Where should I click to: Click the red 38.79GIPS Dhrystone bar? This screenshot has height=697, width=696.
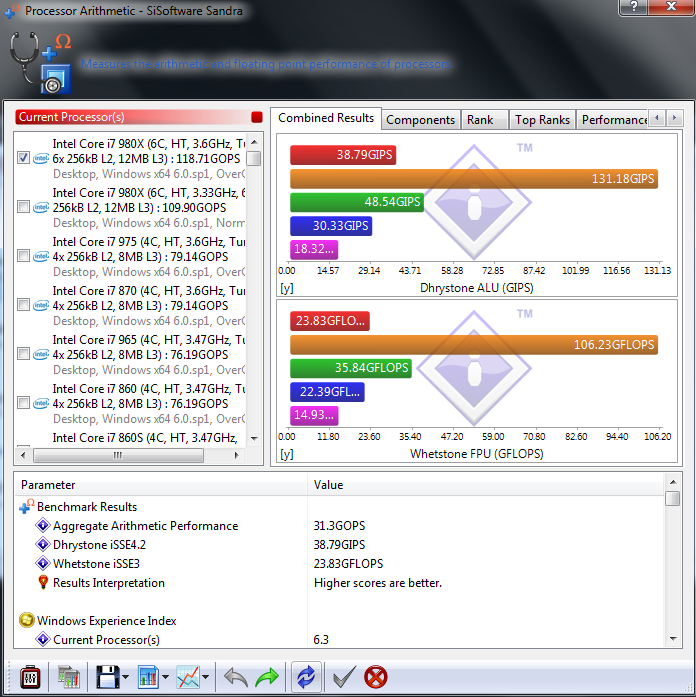pyautogui.click(x=343, y=155)
